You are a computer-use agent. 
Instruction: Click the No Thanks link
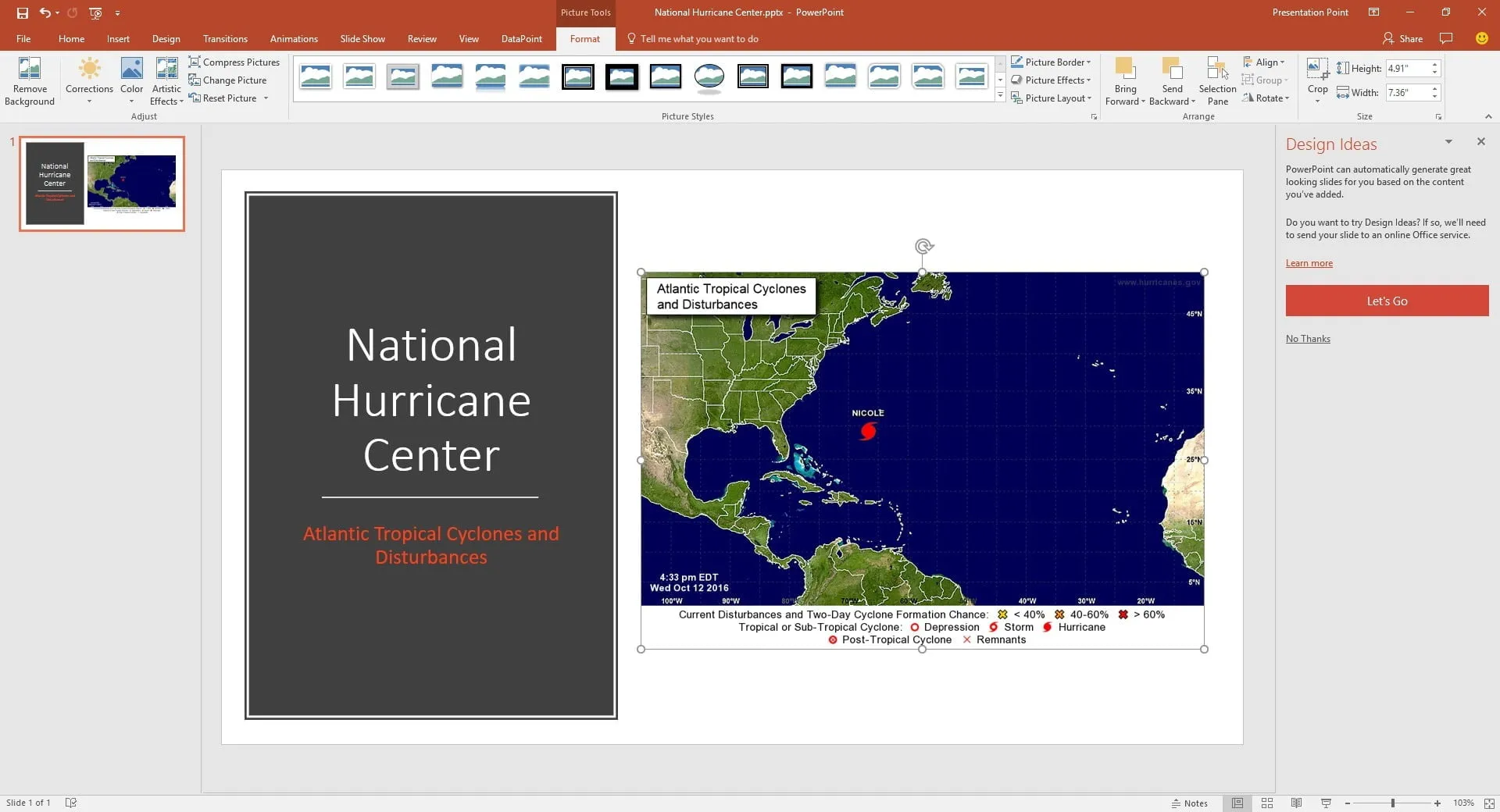point(1307,338)
